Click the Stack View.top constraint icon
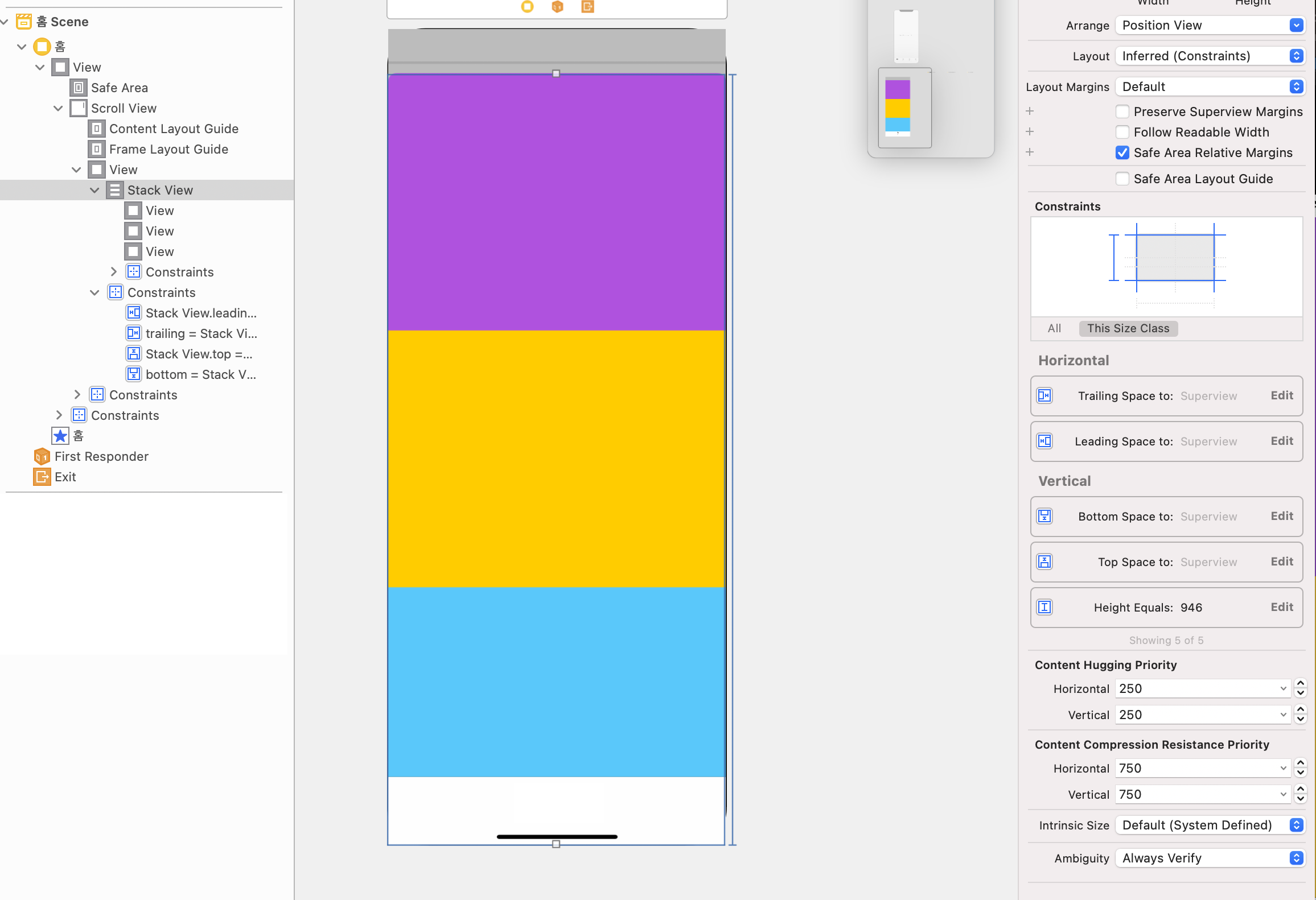The width and height of the screenshot is (1316, 900). click(133, 354)
